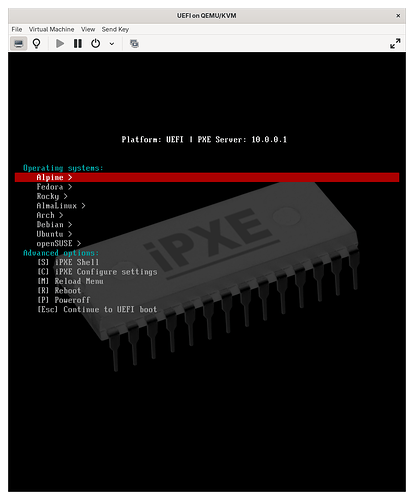Select the Debian submenu entry
The width and height of the screenshot is (413, 500).
[x=54, y=225]
